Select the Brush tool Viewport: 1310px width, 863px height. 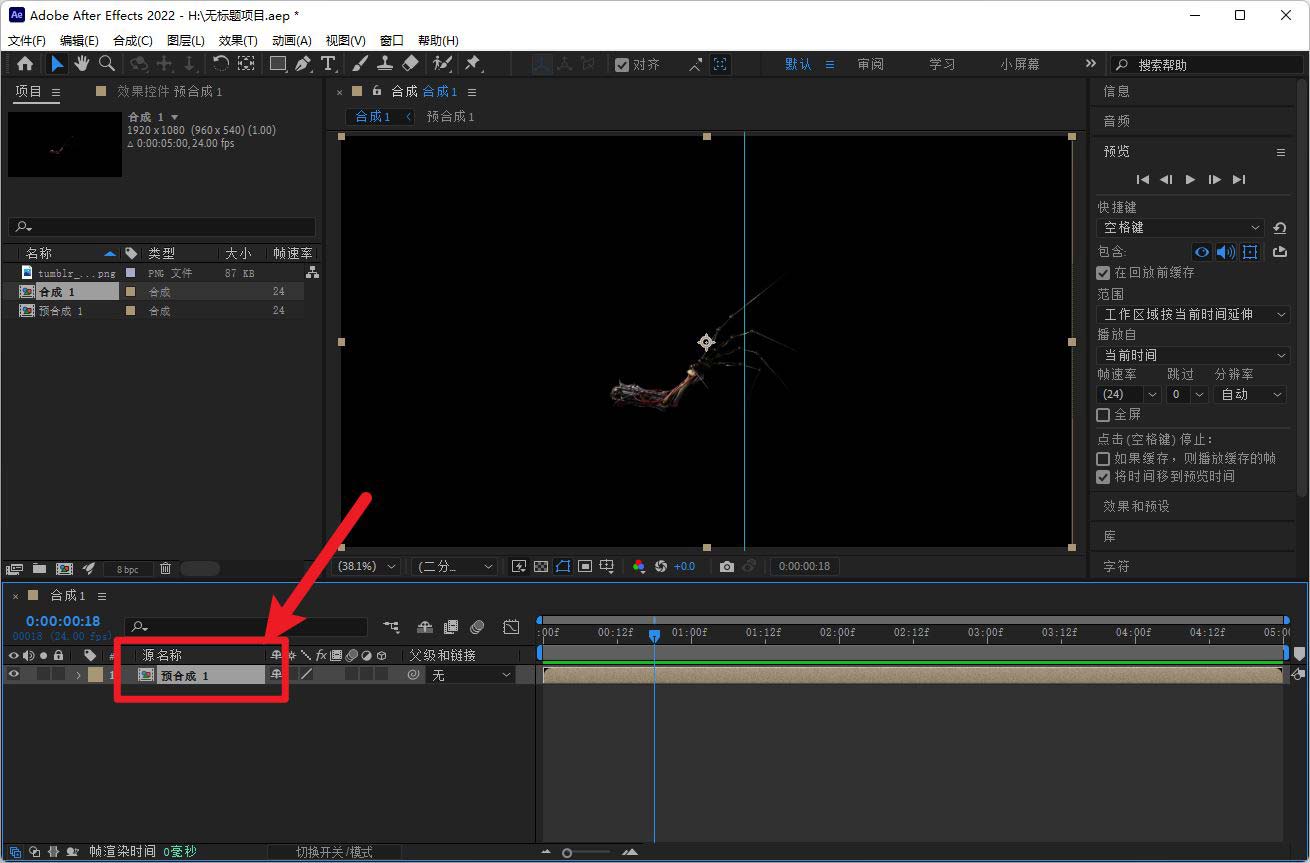point(360,64)
